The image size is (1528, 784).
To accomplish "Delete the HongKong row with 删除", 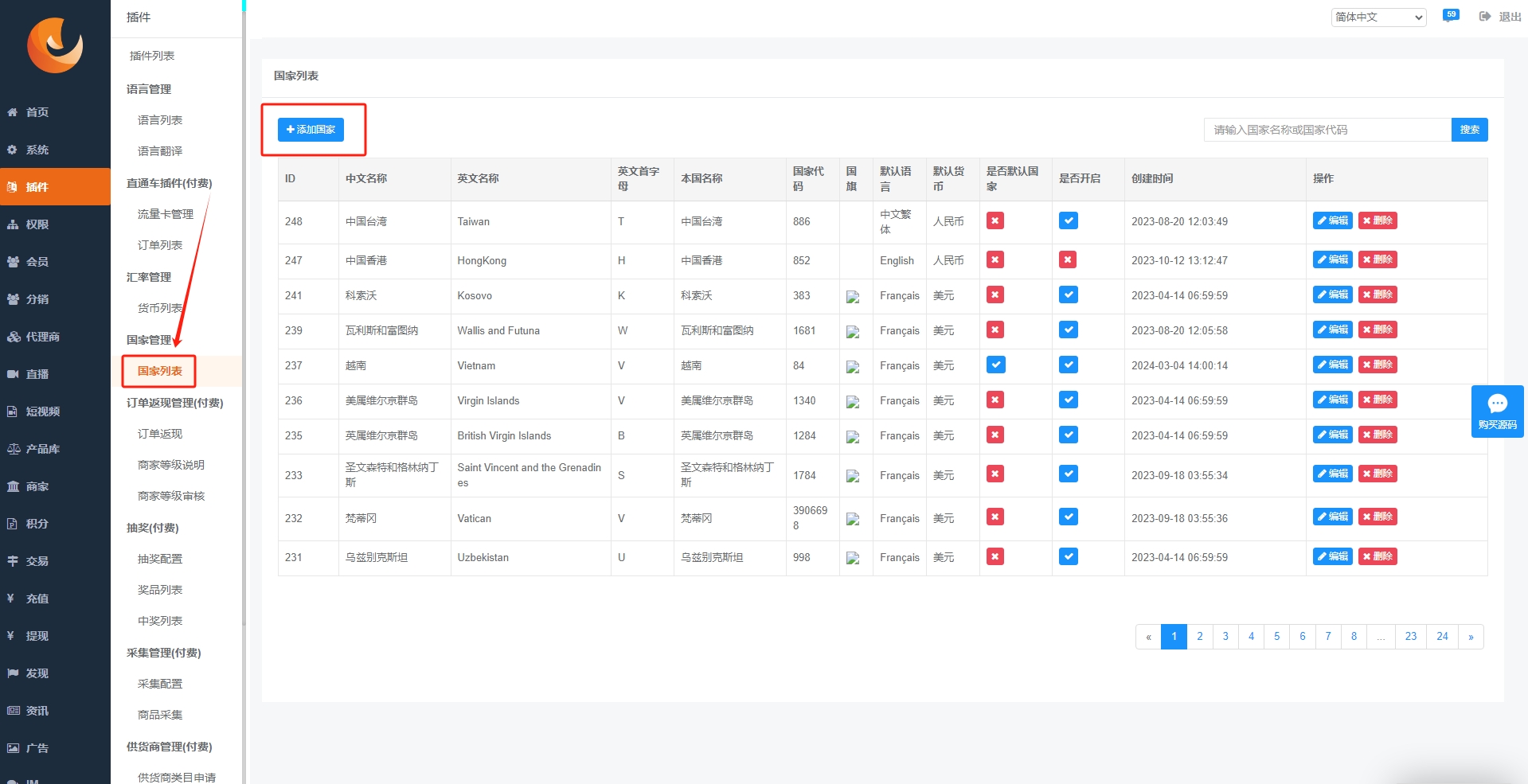I will (x=1378, y=259).
